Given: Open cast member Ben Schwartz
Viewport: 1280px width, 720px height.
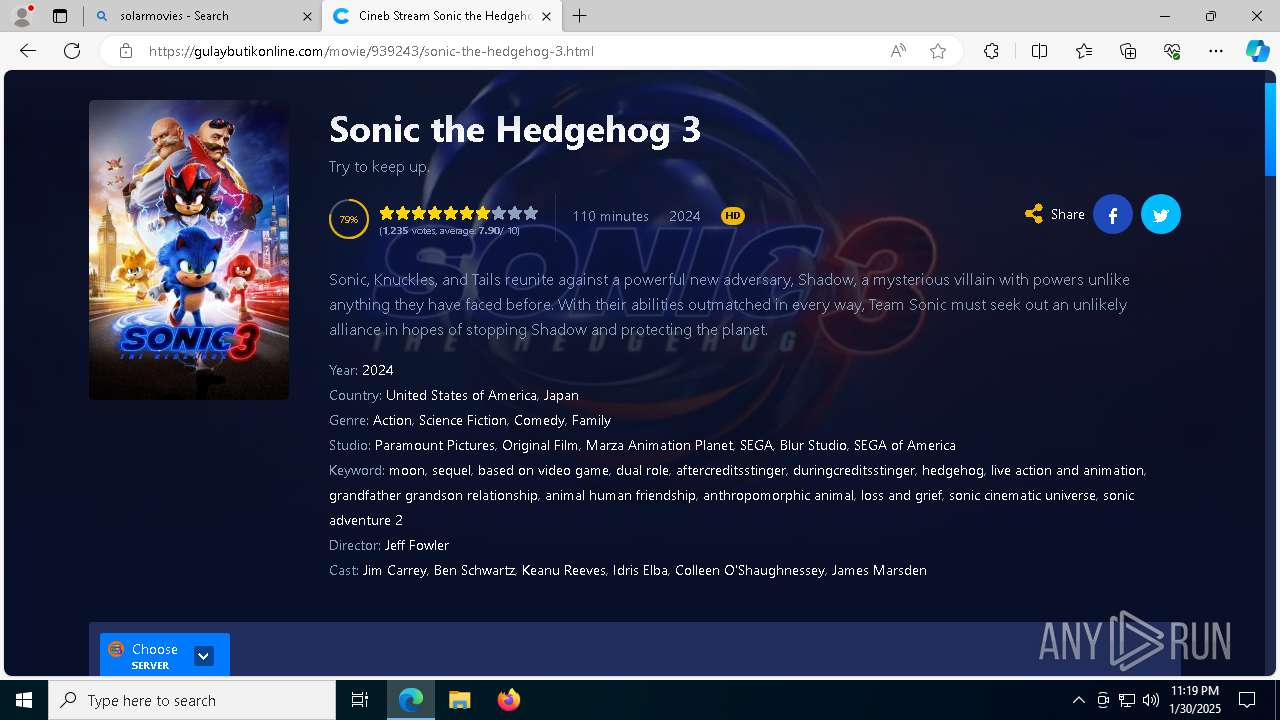Looking at the screenshot, I should (474, 570).
